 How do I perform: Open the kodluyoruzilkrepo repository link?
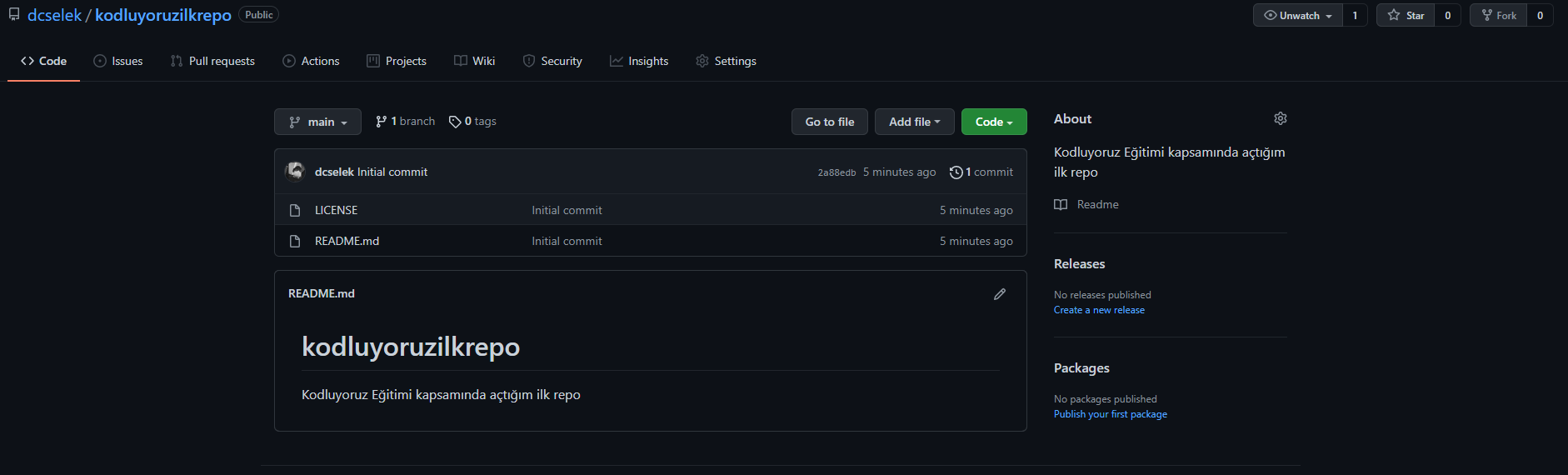tap(163, 15)
